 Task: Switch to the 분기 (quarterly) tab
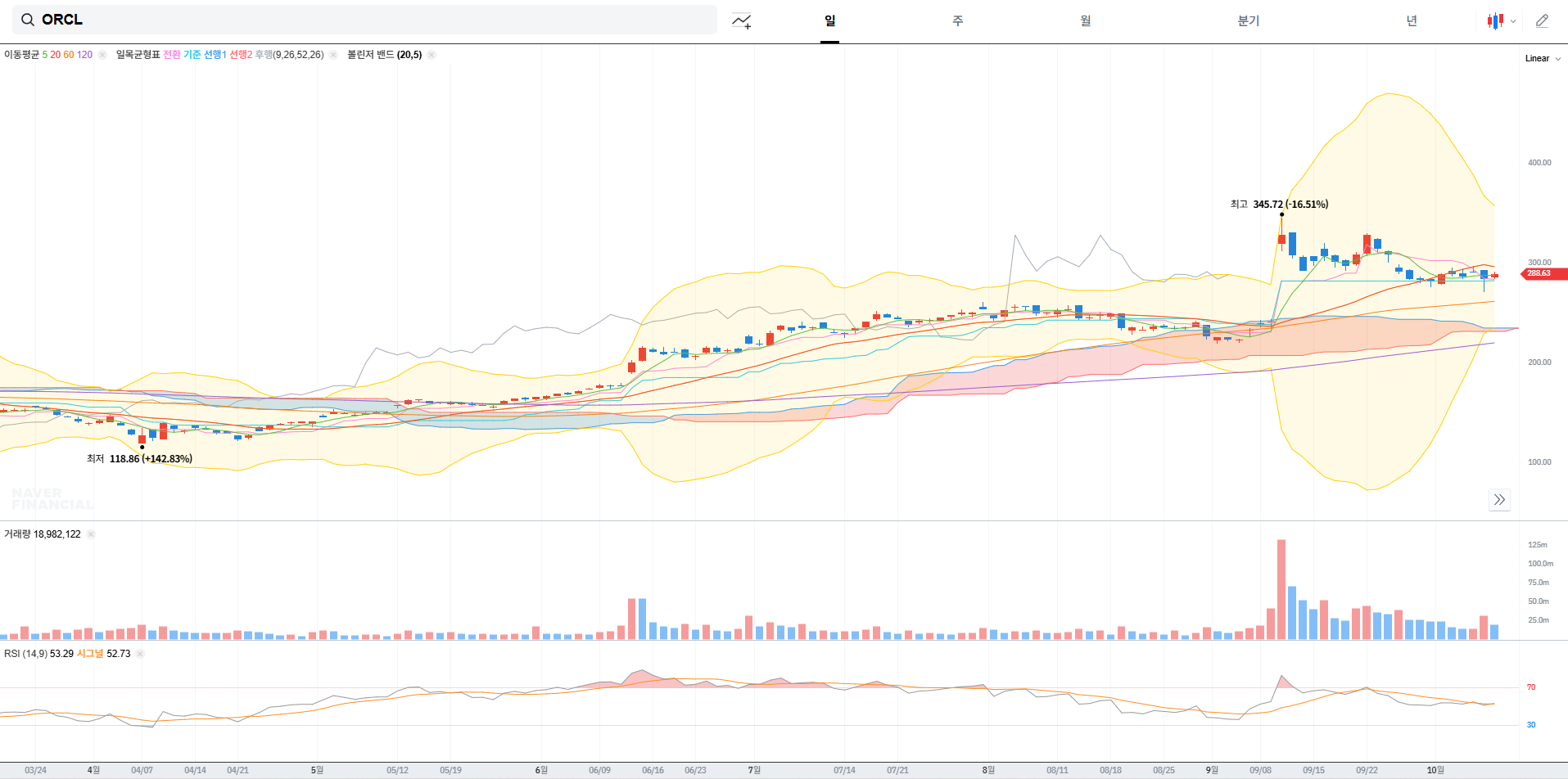click(x=1249, y=20)
